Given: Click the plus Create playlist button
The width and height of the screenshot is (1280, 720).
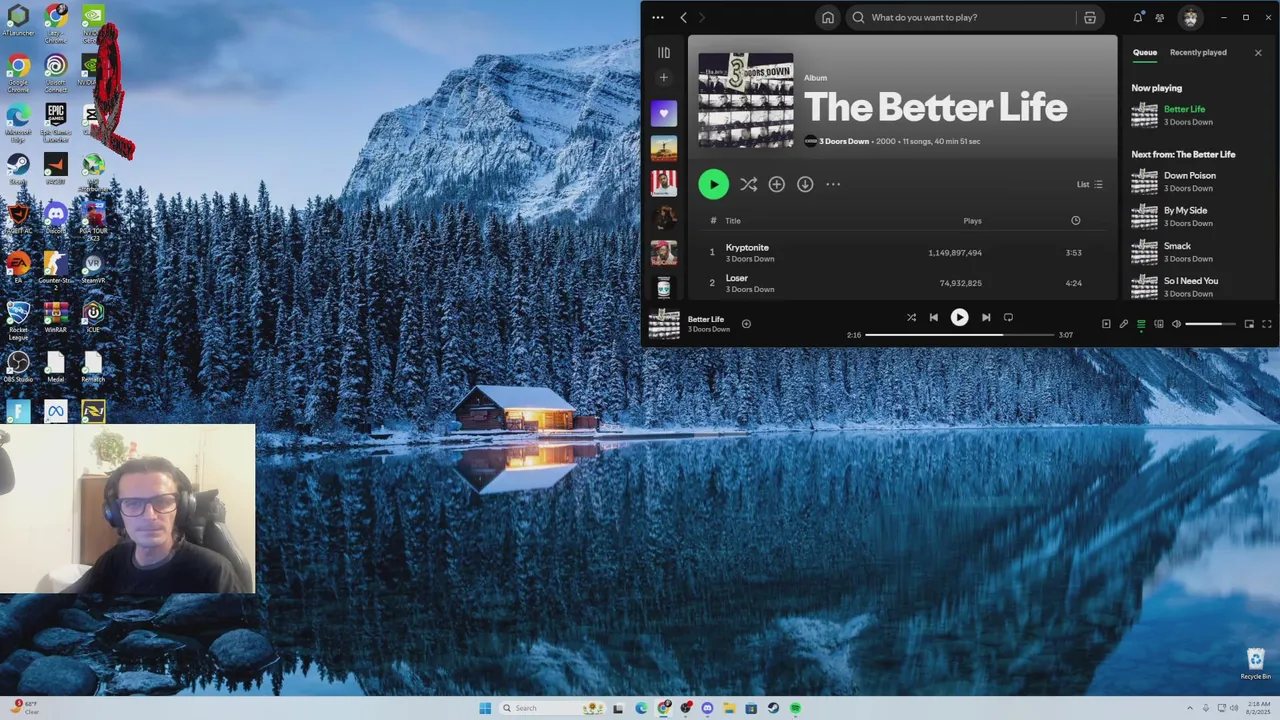Looking at the screenshot, I should click(x=663, y=77).
